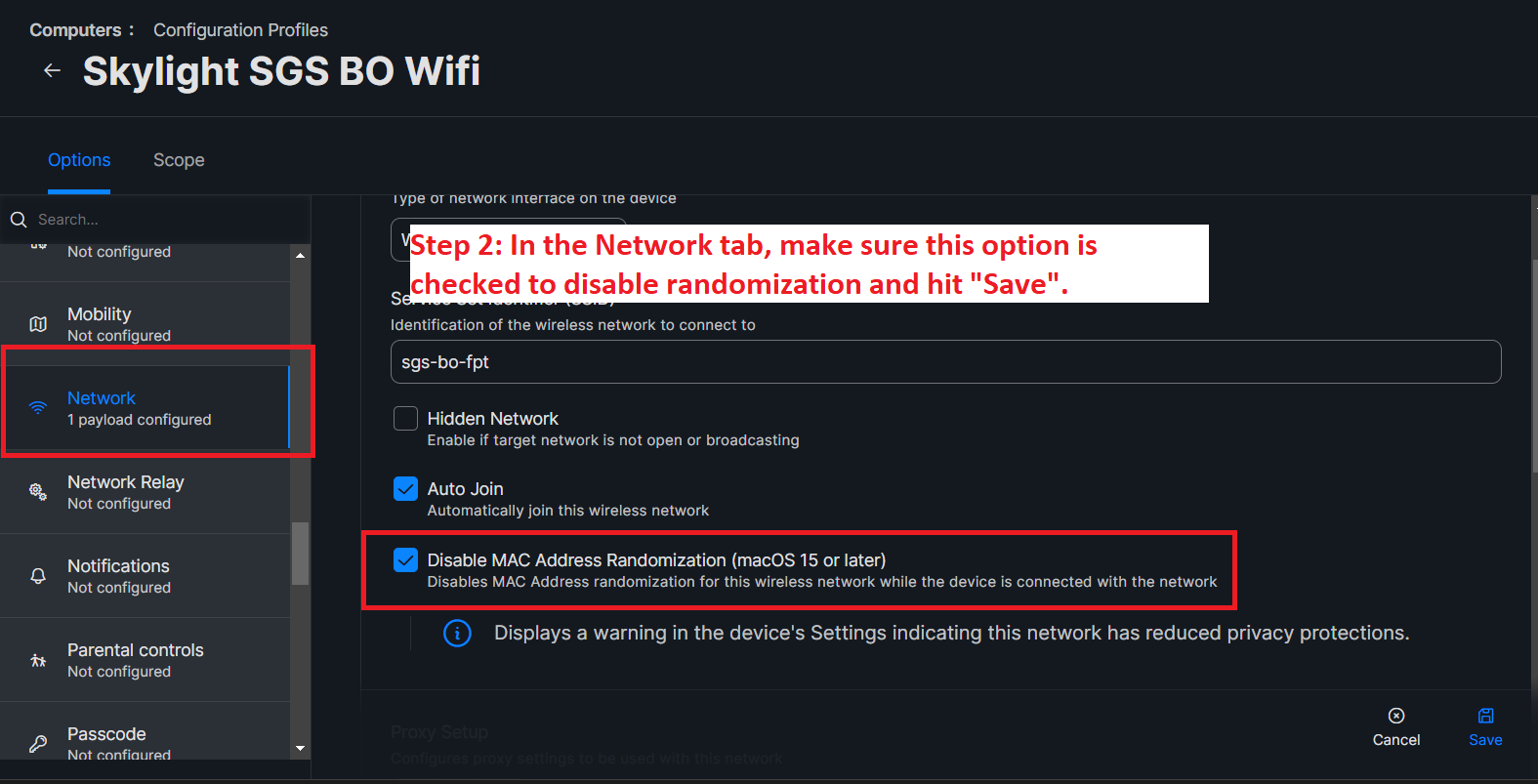
Task: Click the Notifications bell icon
Action: point(38,576)
